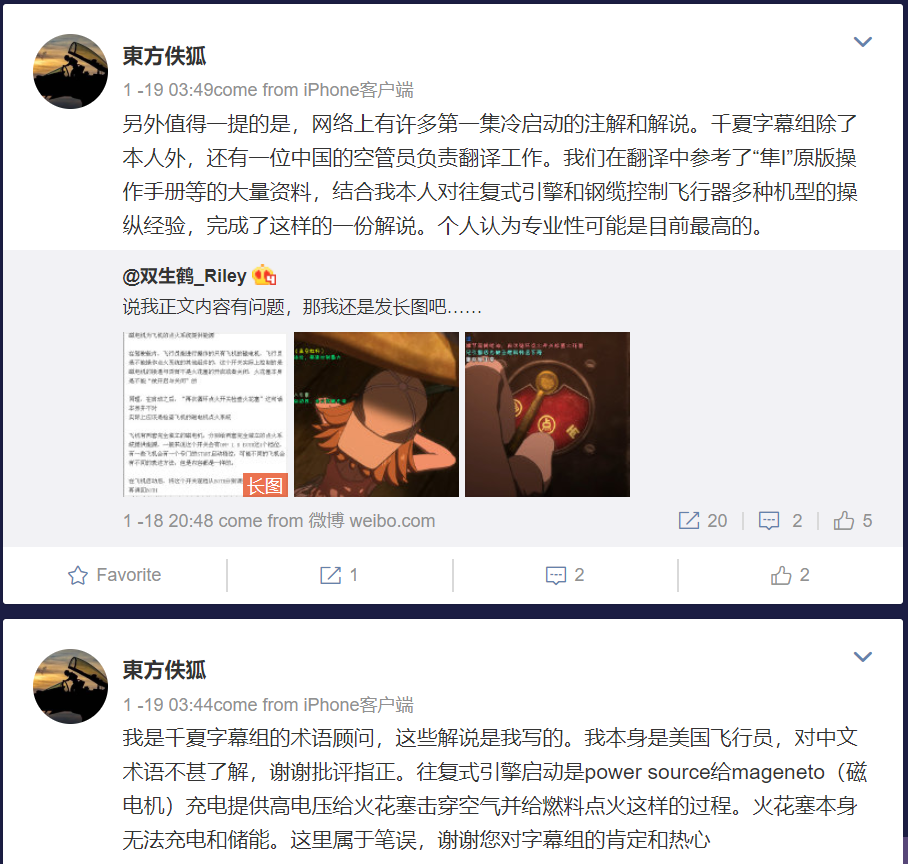Like the first post with the thumbs-up
The image size is (908, 864).
coord(781,575)
